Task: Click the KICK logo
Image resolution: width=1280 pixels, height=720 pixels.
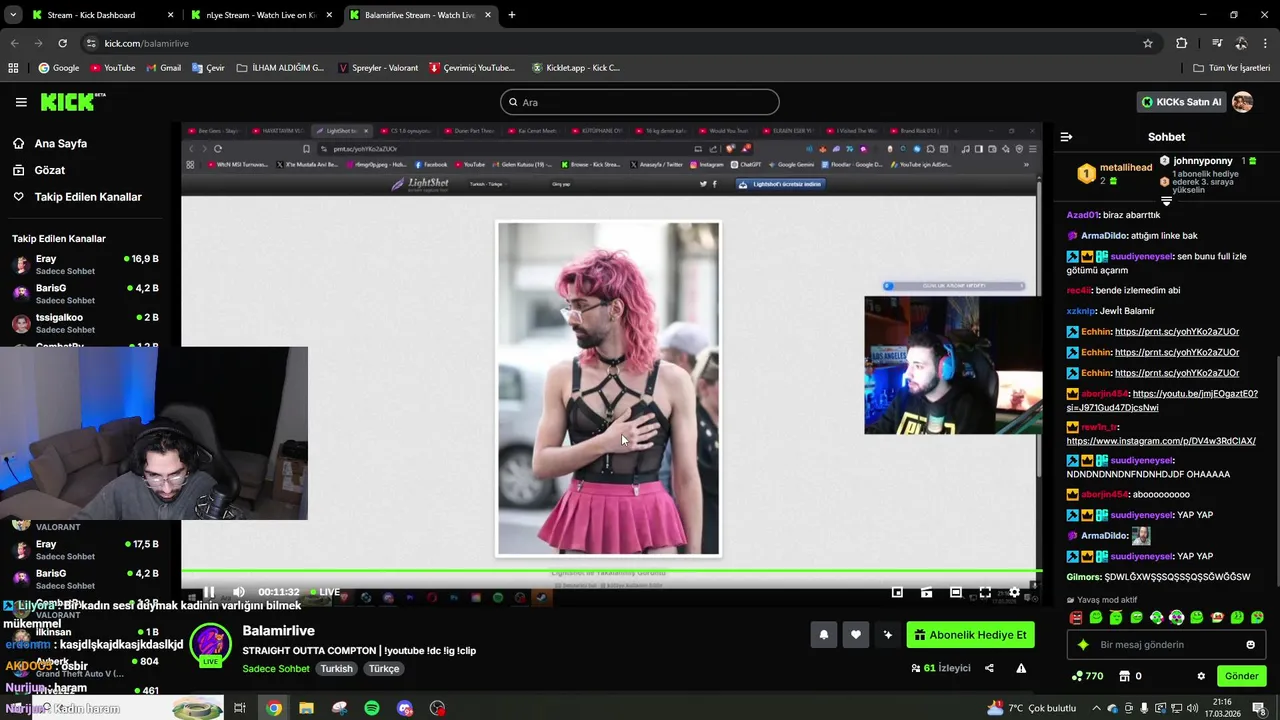Action: 72,101
